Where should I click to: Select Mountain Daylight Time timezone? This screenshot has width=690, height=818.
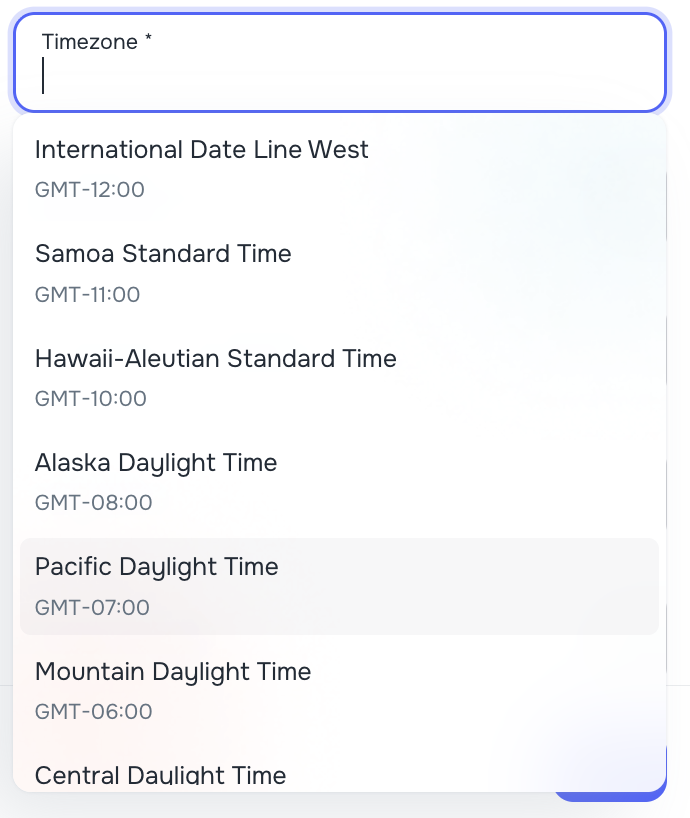pos(173,672)
